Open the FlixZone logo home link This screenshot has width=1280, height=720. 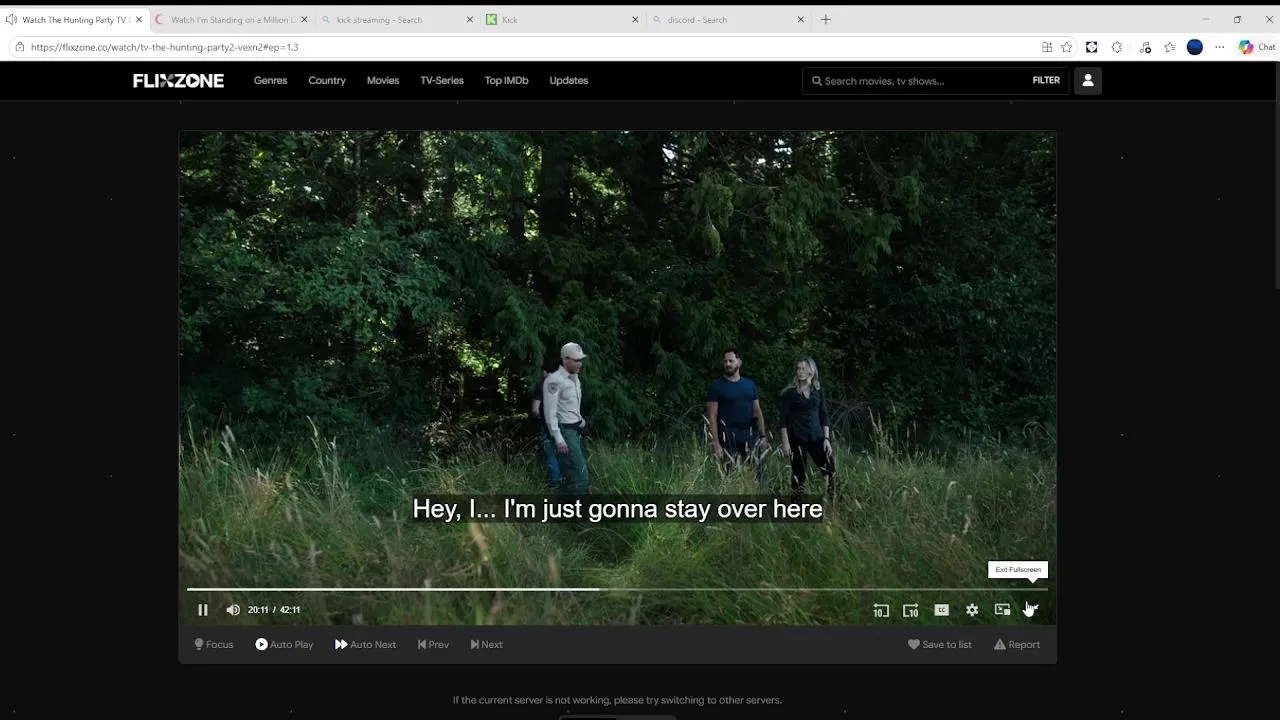178,81
